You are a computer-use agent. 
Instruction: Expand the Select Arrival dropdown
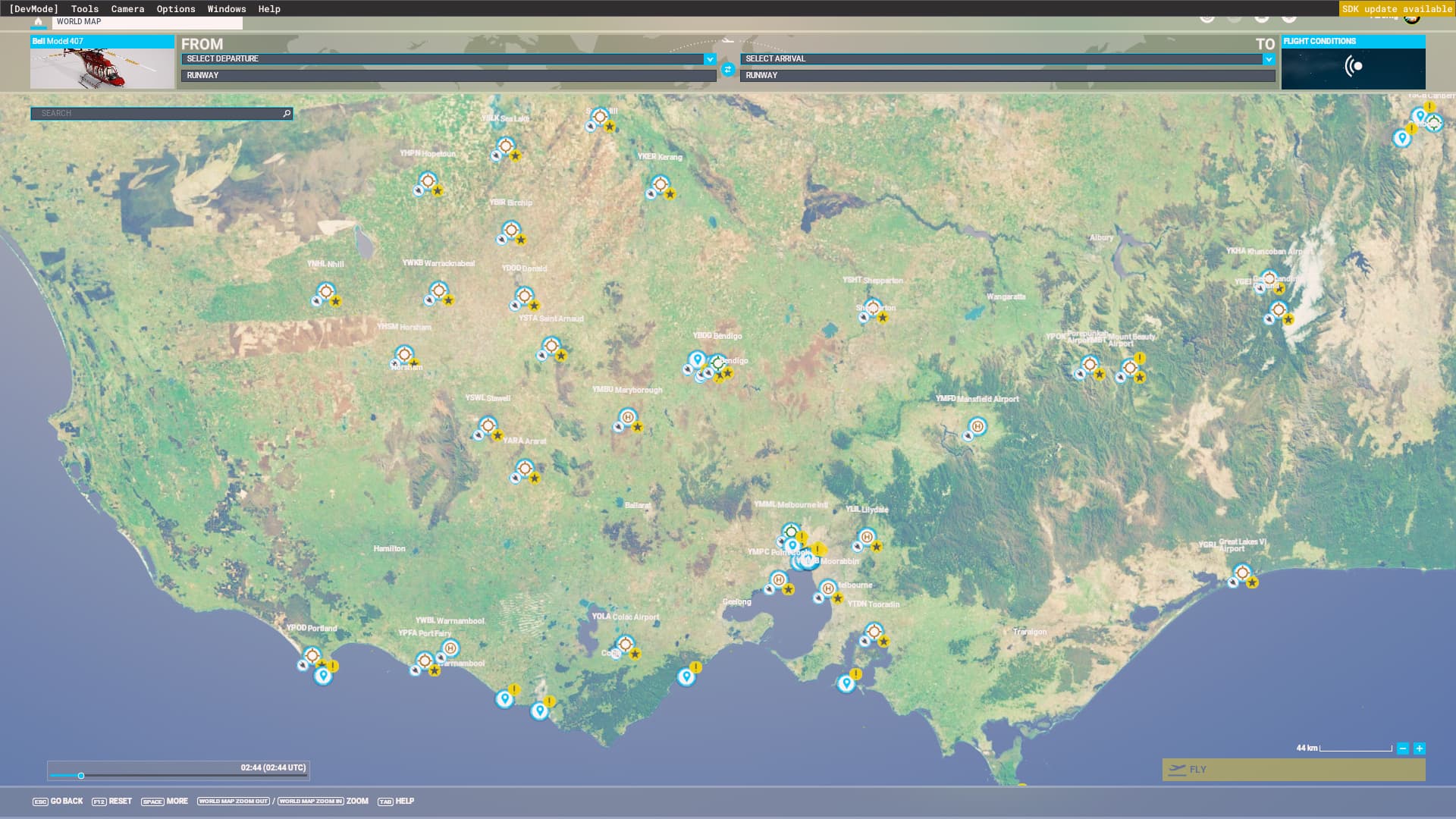point(1268,59)
